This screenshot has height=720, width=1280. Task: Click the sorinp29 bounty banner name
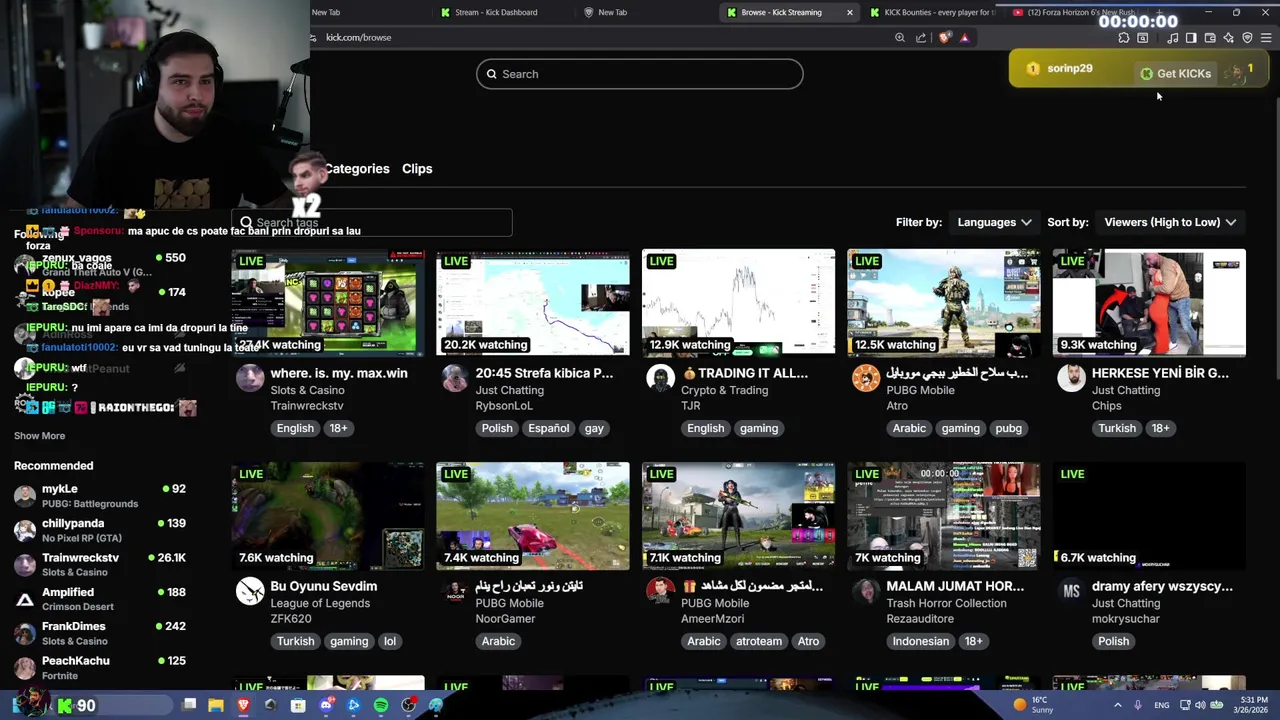1070,69
